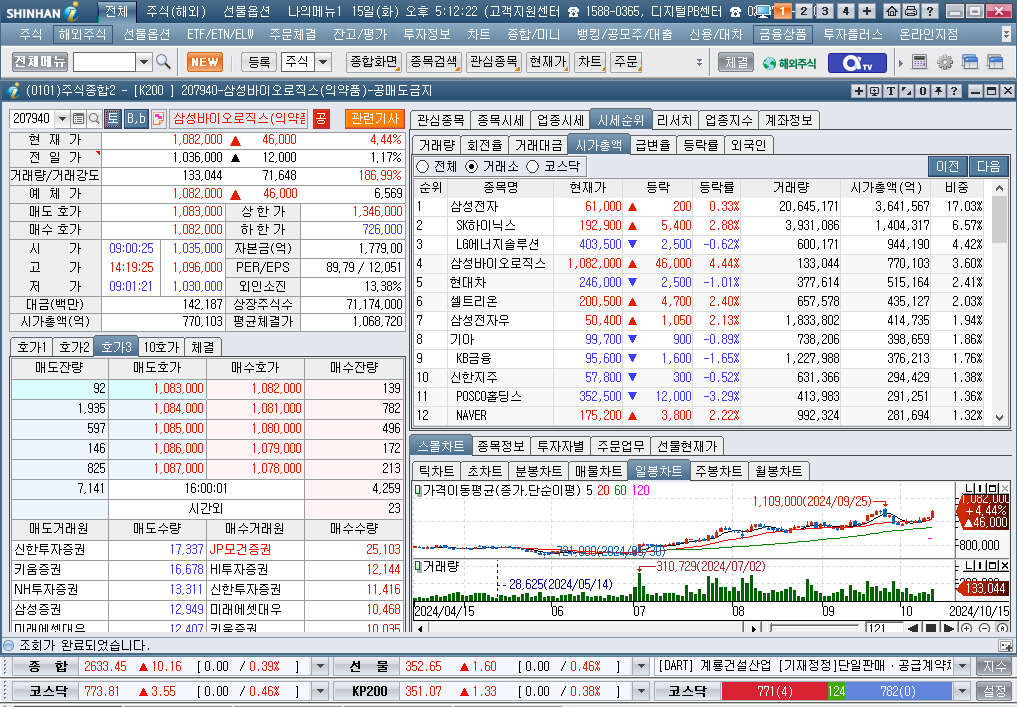
Task: Click the menu search input box
Action: [104, 62]
